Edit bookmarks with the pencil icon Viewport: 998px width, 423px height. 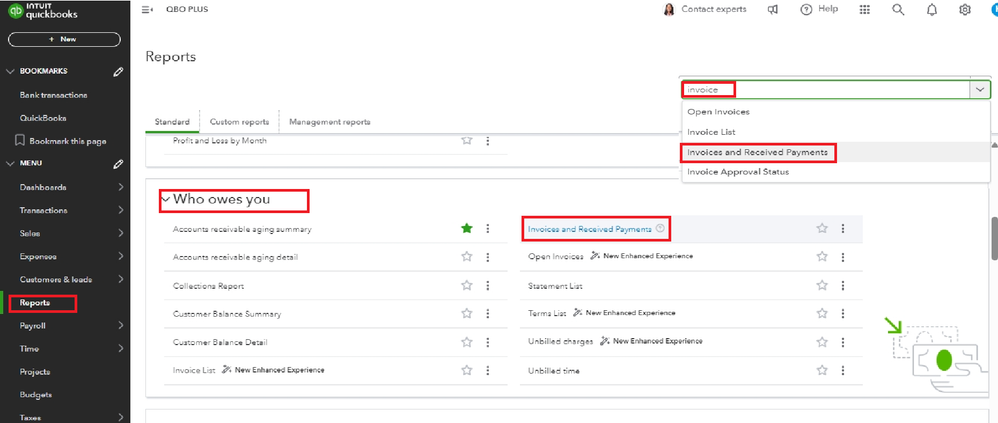118,72
